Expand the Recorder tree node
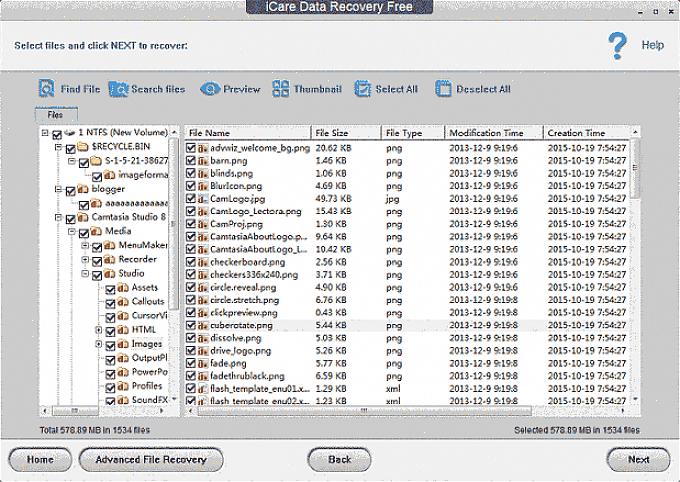680x482 pixels. 85,260
